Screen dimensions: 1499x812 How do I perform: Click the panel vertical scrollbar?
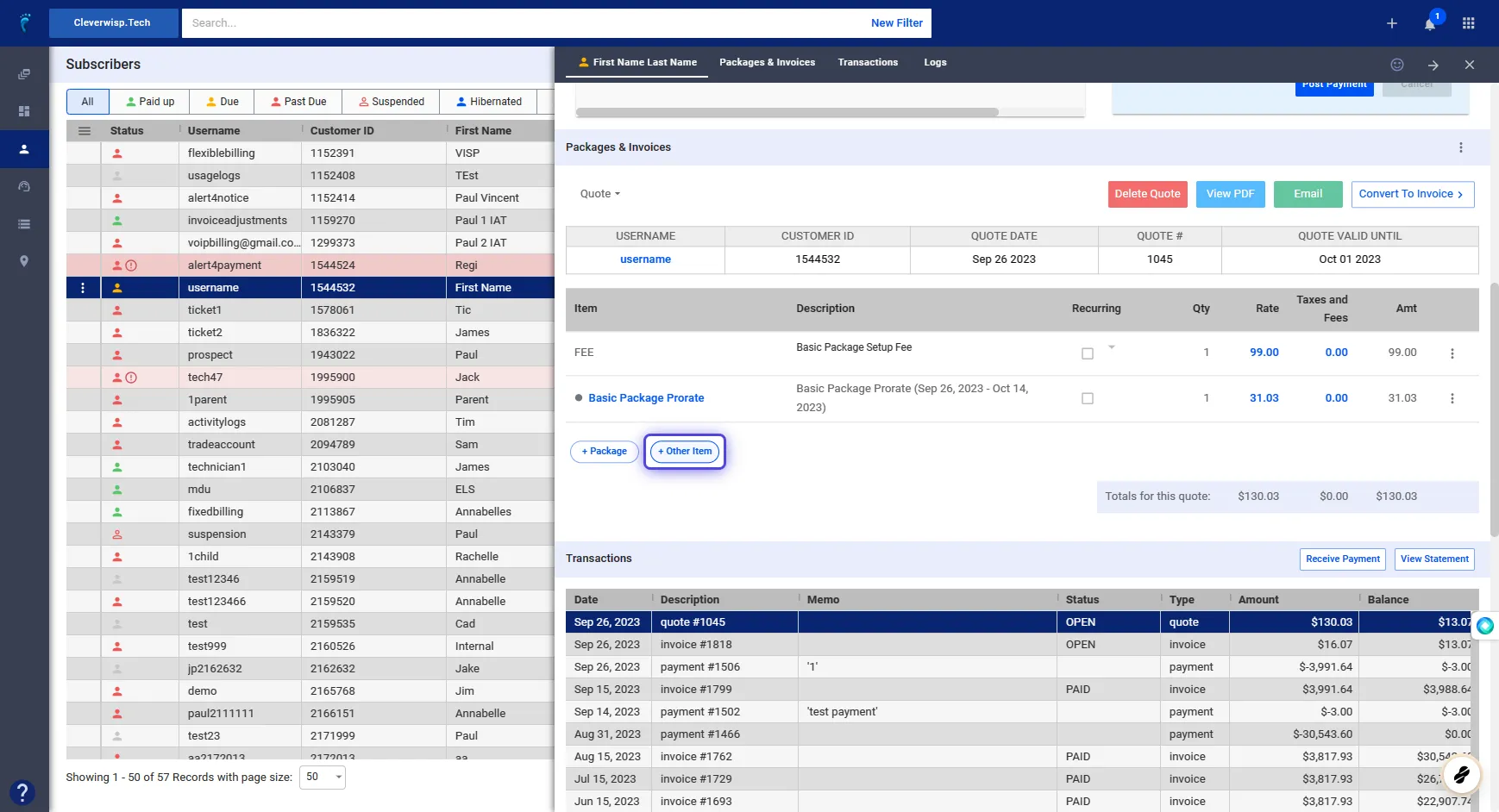tap(1495, 409)
